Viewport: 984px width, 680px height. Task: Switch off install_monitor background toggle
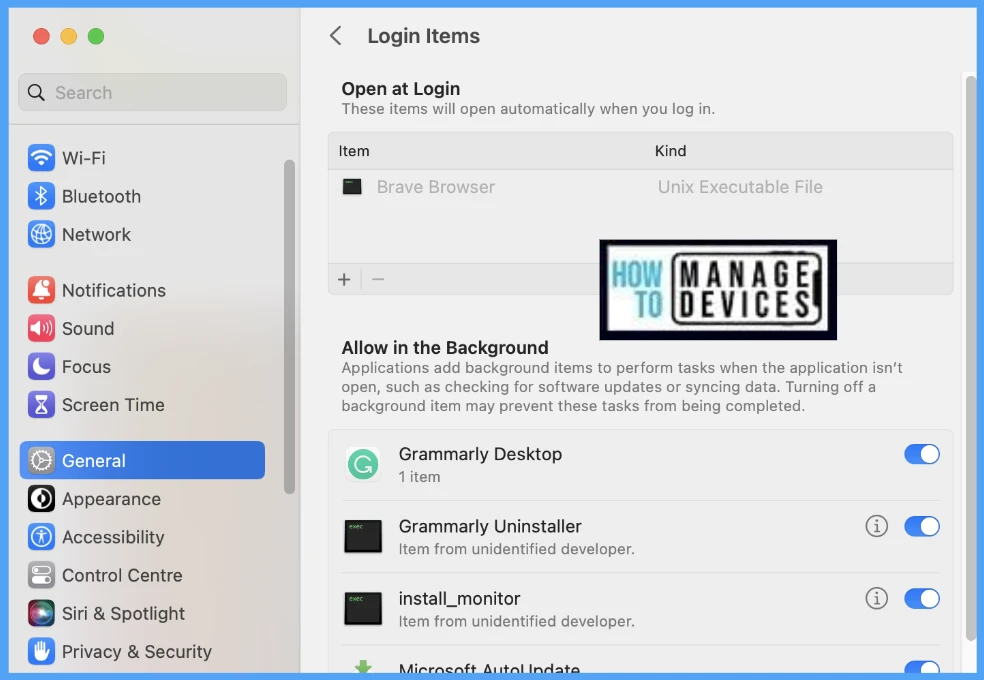coord(922,598)
